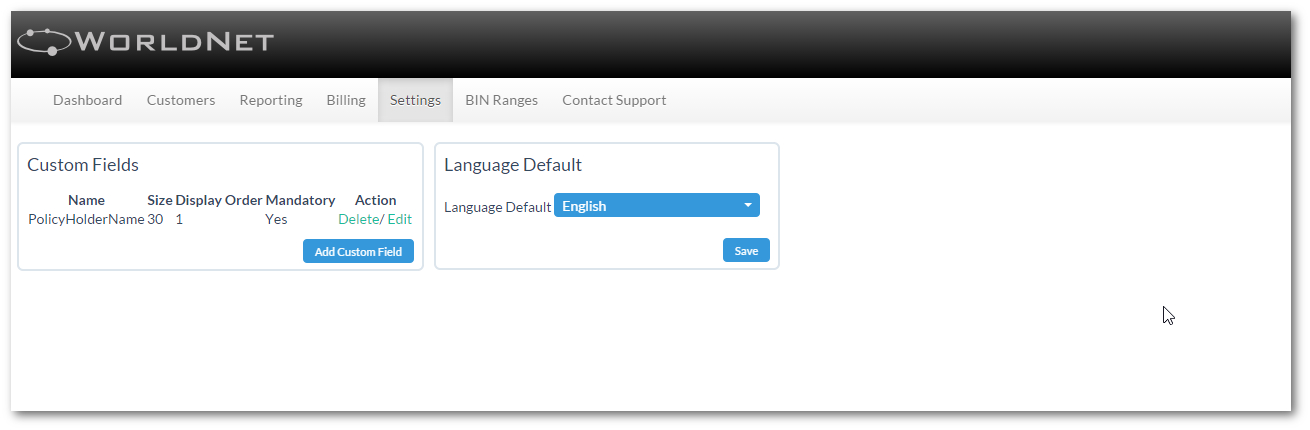Screen dimensions: 1310x430
Task: Click the Mandatory column header
Action: 300,200
